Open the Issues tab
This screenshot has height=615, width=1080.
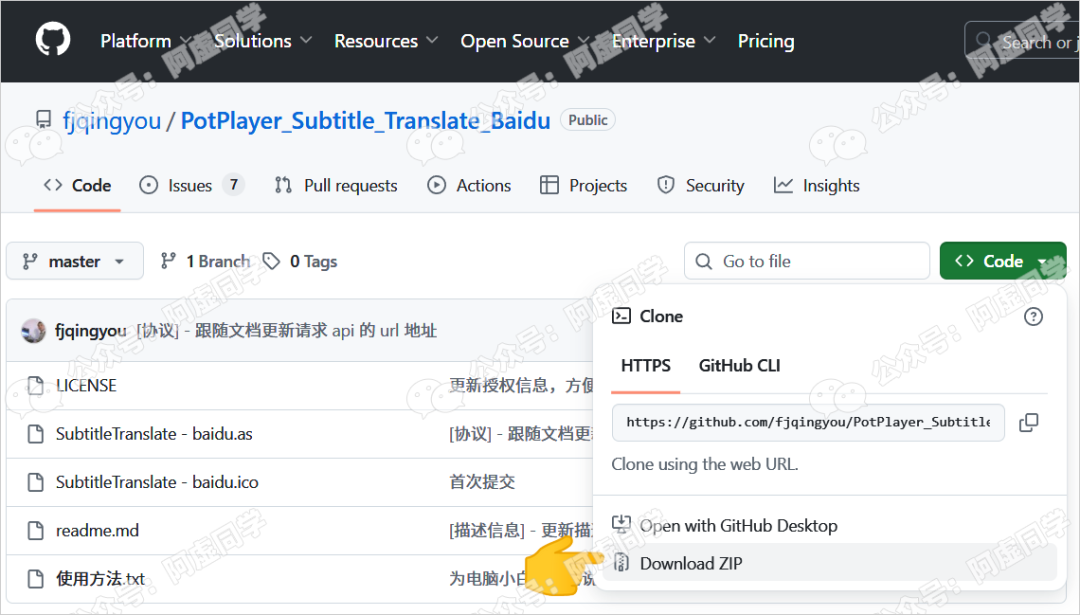tap(191, 185)
